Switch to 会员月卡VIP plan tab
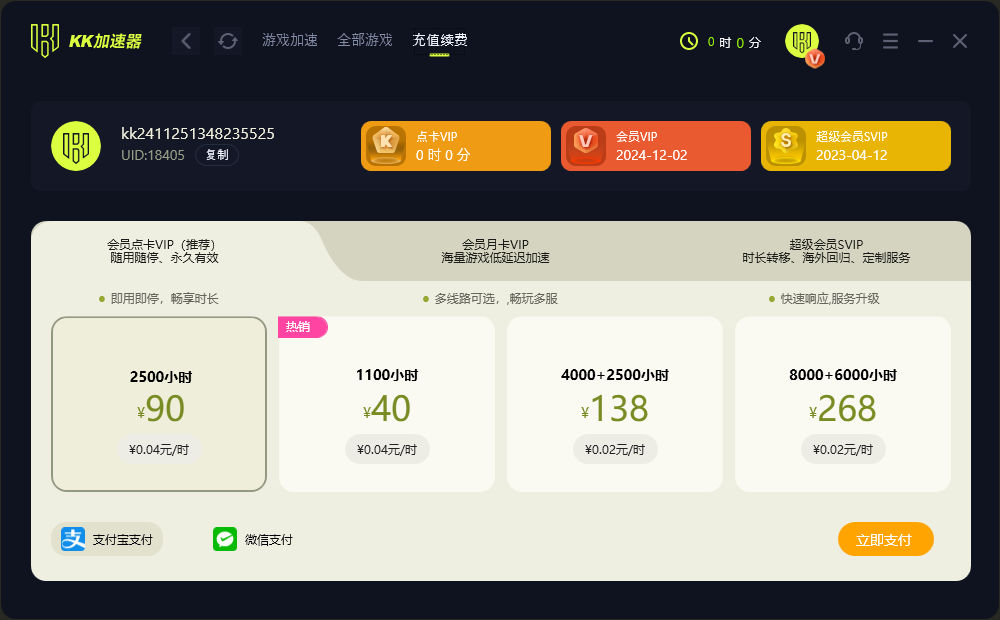The width and height of the screenshot is (1000, 620). (496, 251)
